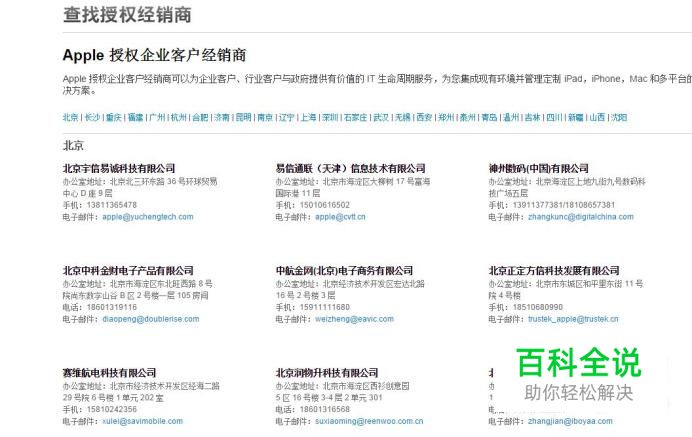This screenshot has width=692, height=437.
Task: Jump to the 温州 city link
Action: 511,117
